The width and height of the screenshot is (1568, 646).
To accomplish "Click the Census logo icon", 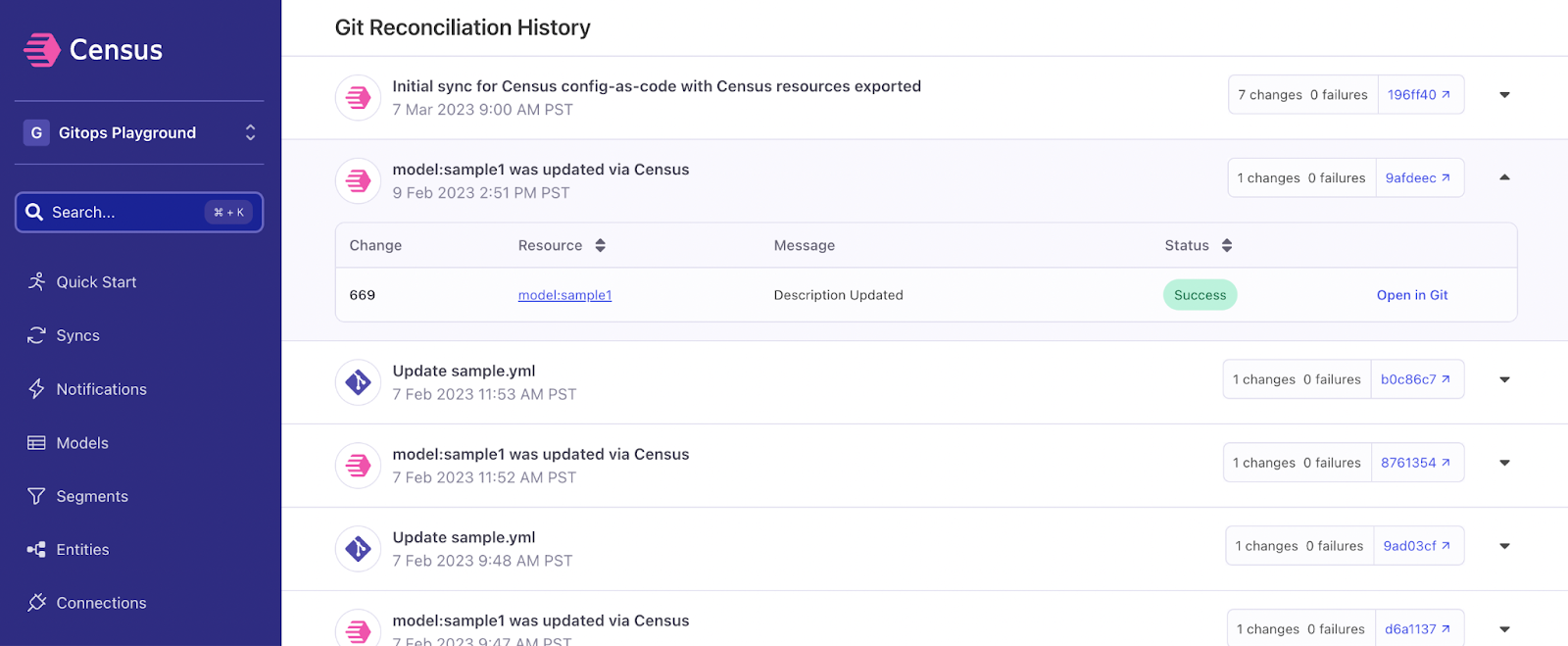I will tap(42, 50).
